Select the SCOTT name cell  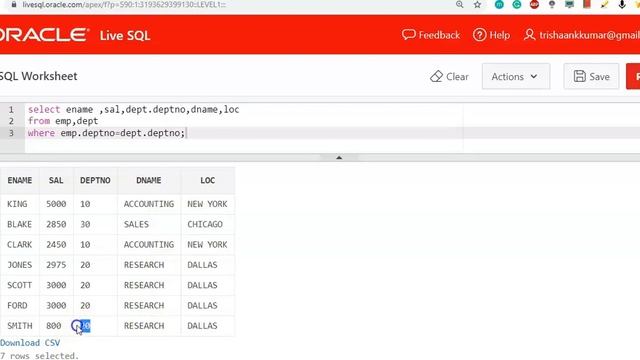point(19,285)
